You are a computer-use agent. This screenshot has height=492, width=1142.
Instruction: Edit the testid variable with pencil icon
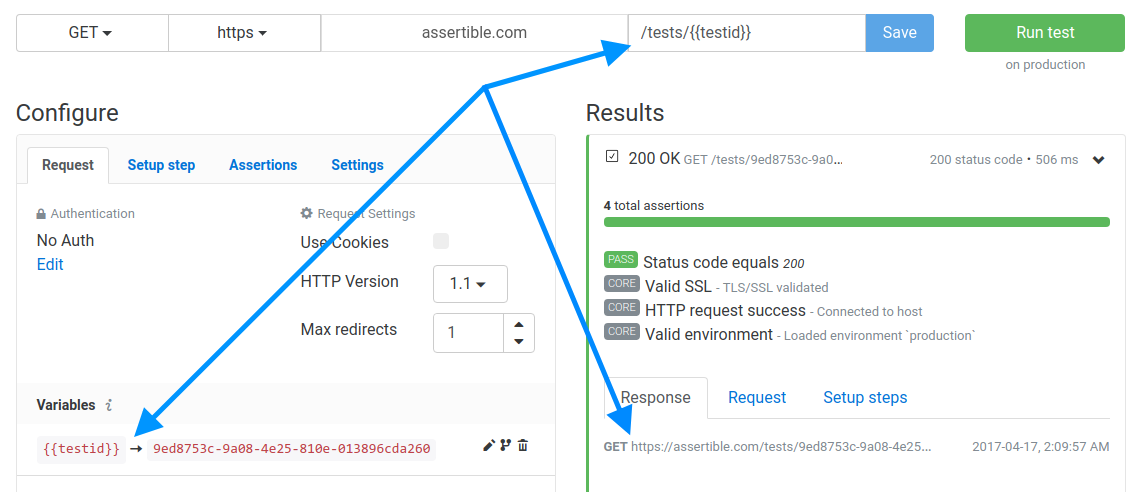[489, 445]
